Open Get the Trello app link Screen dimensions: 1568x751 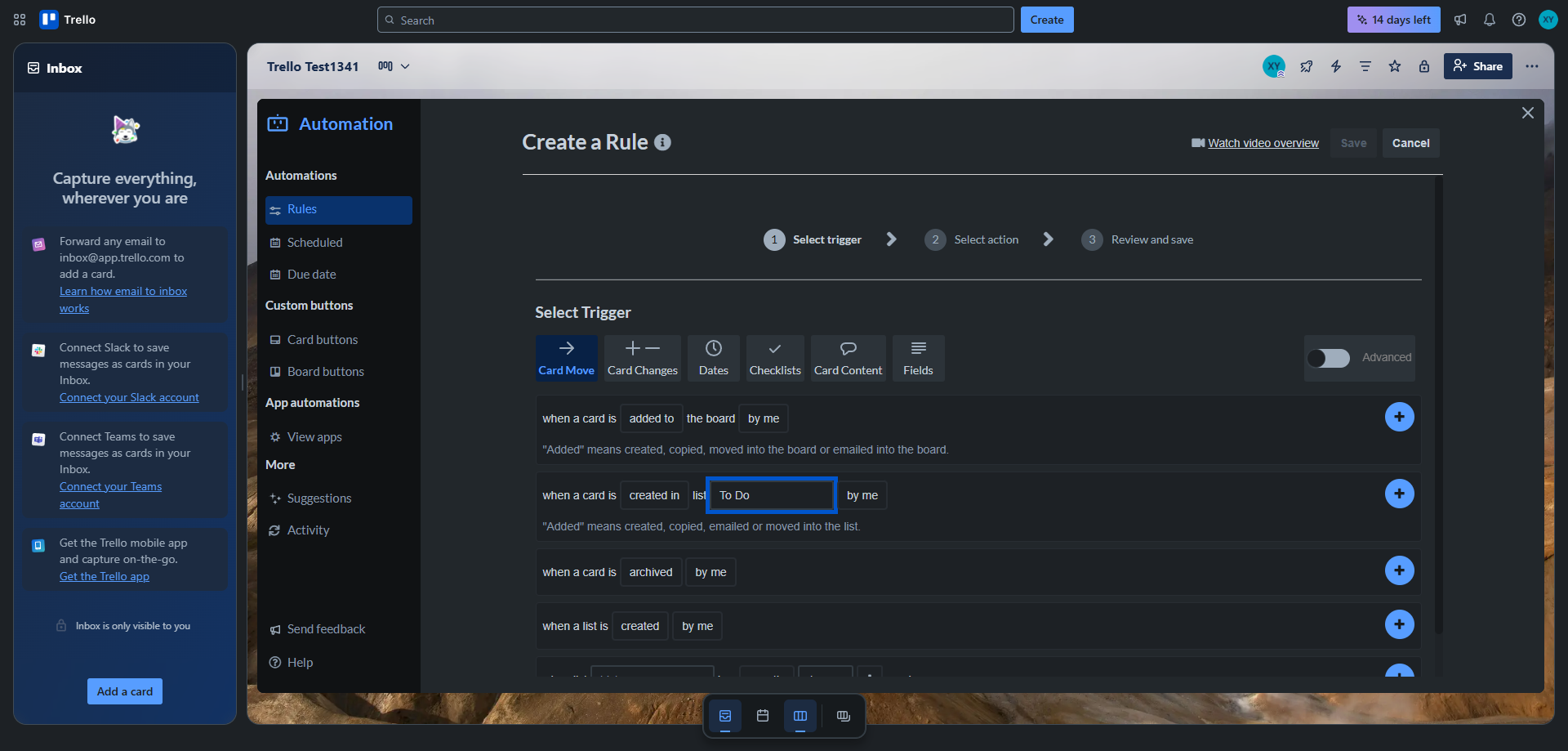coord(105,577)
